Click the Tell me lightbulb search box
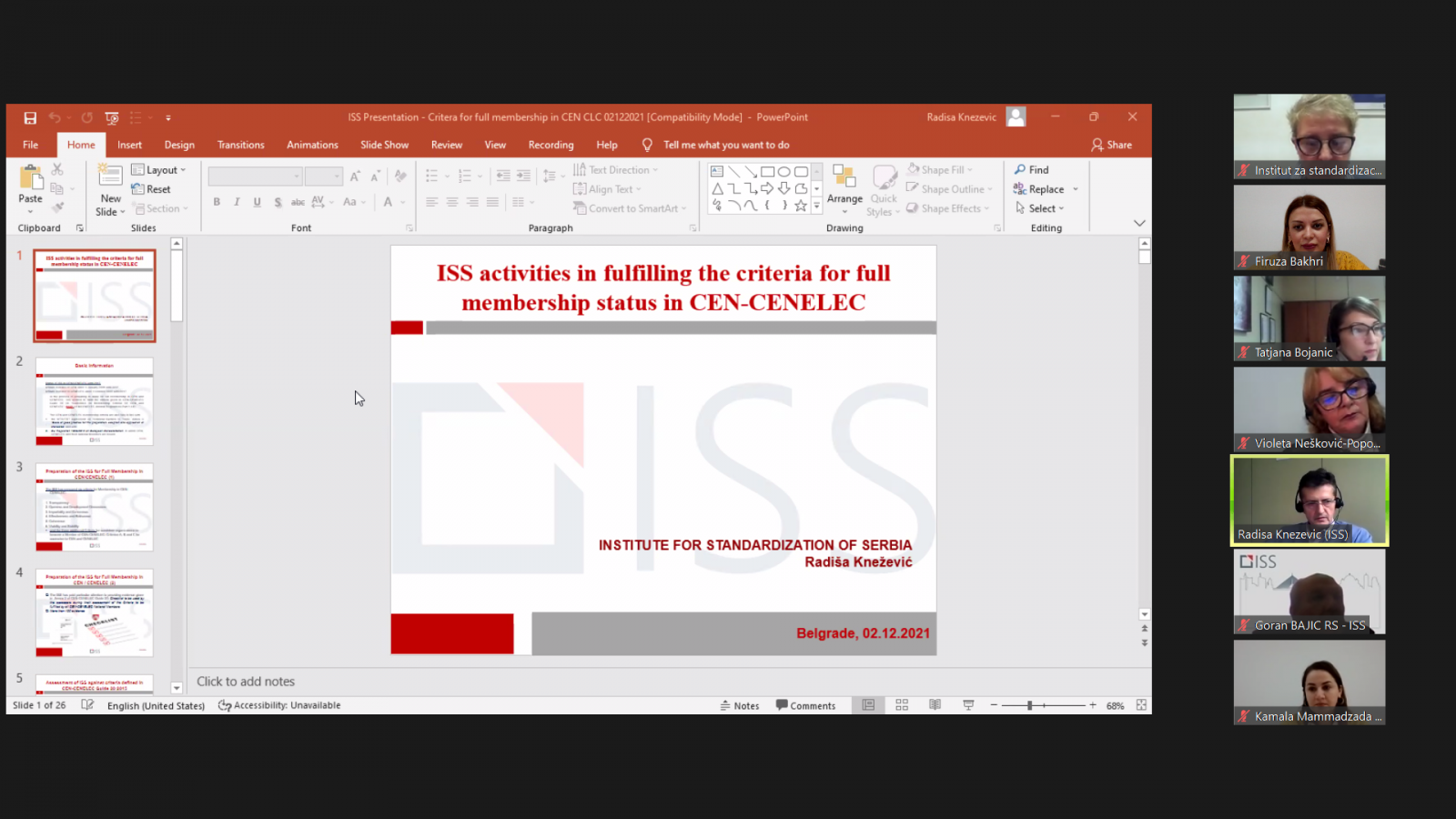Screen dimensions: 1456x819 click(x=716, y=145)
